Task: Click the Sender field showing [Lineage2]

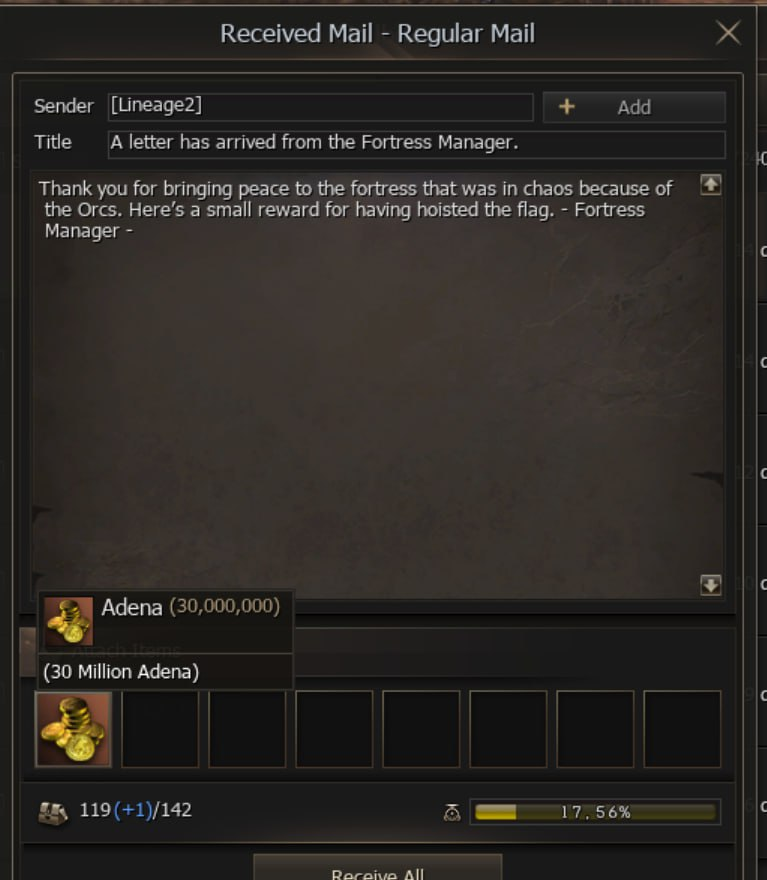Action: (320, 107)
